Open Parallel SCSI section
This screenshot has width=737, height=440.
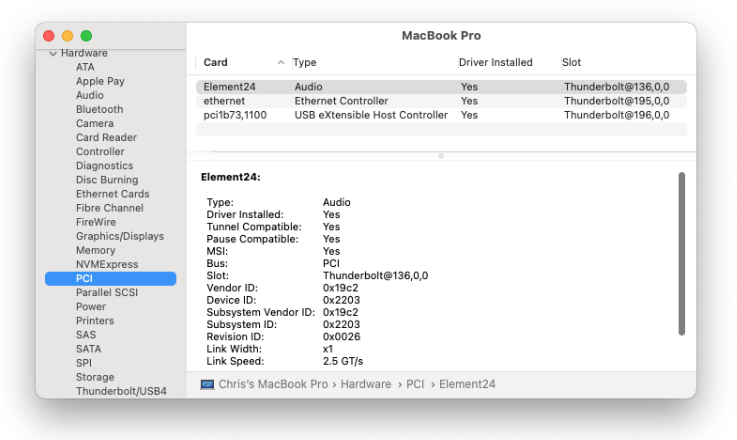(x=107, y=293)
